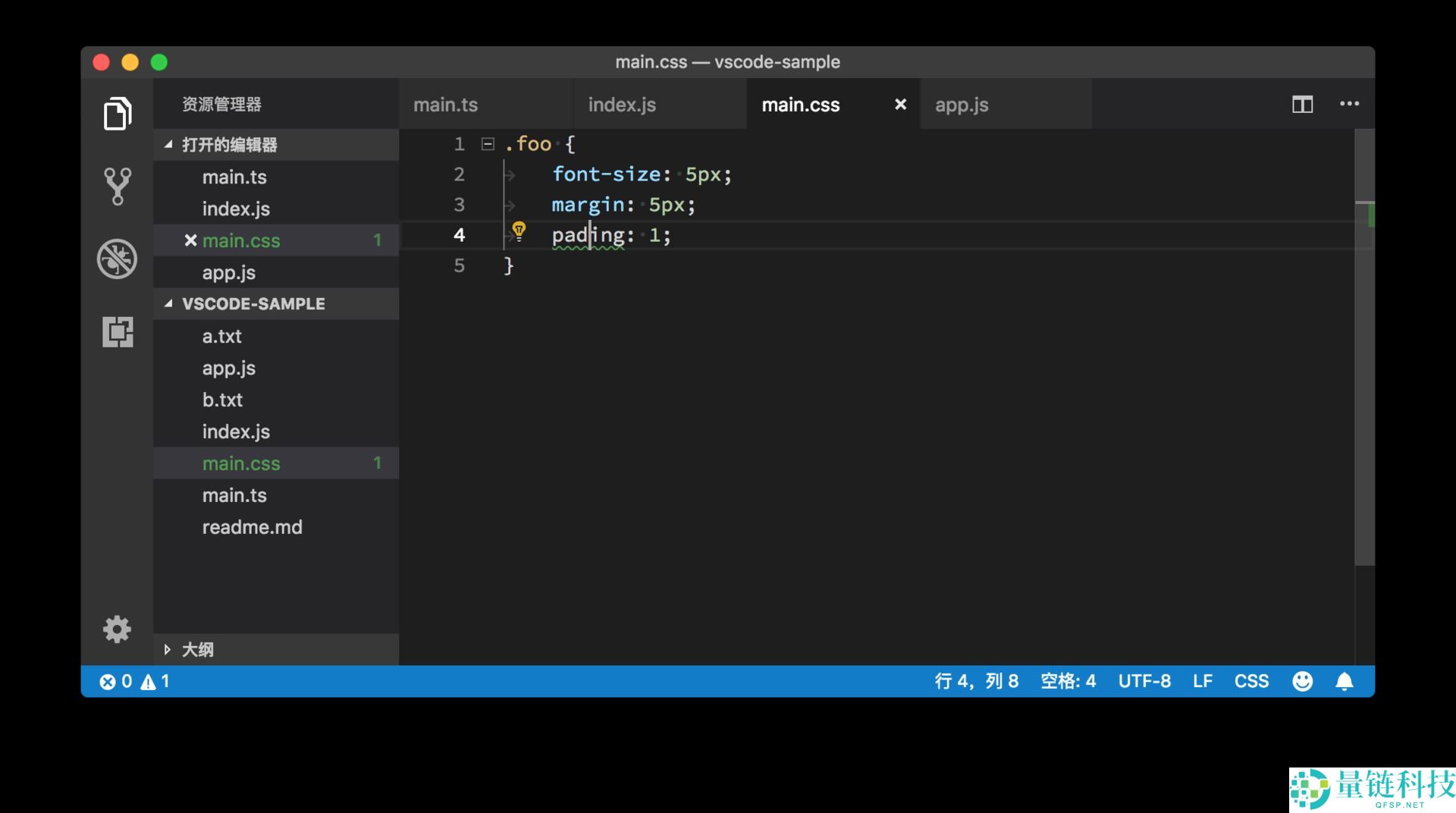This screenshot has width=1456, height=813.
Task: Click the warnings count in status bar
Action: (155, 681)
